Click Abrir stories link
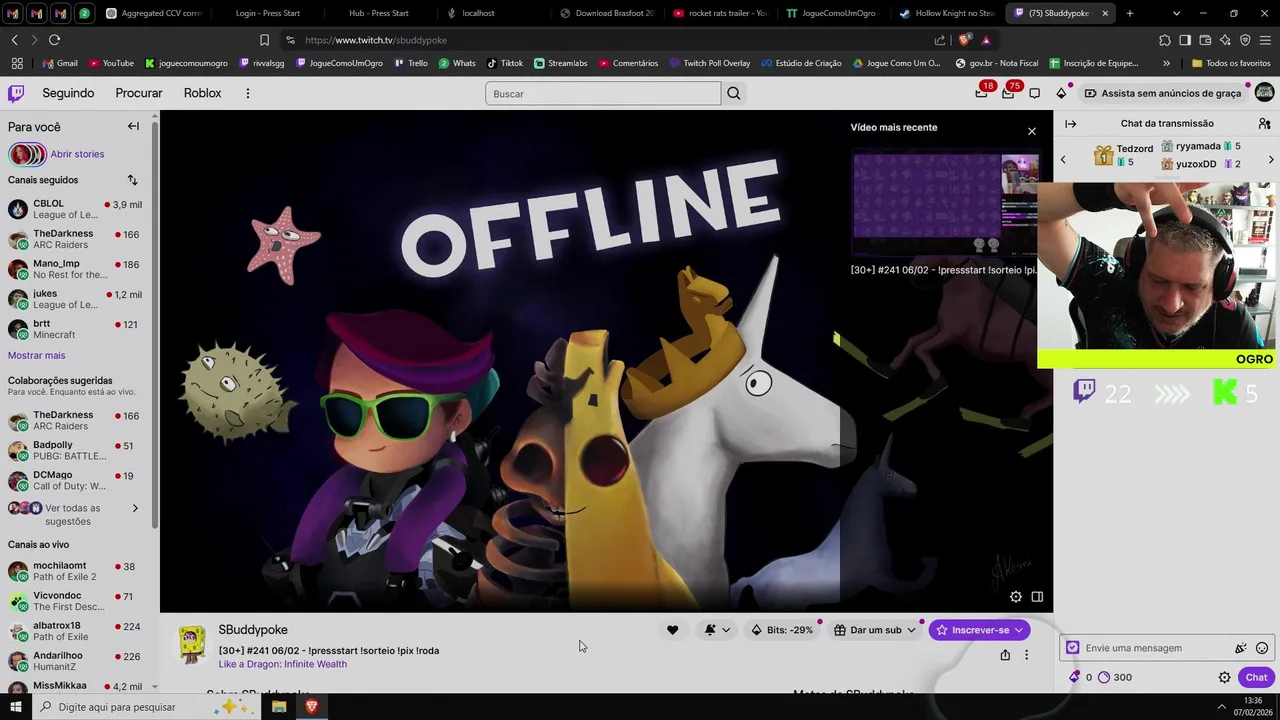 [x=77, y=154]
